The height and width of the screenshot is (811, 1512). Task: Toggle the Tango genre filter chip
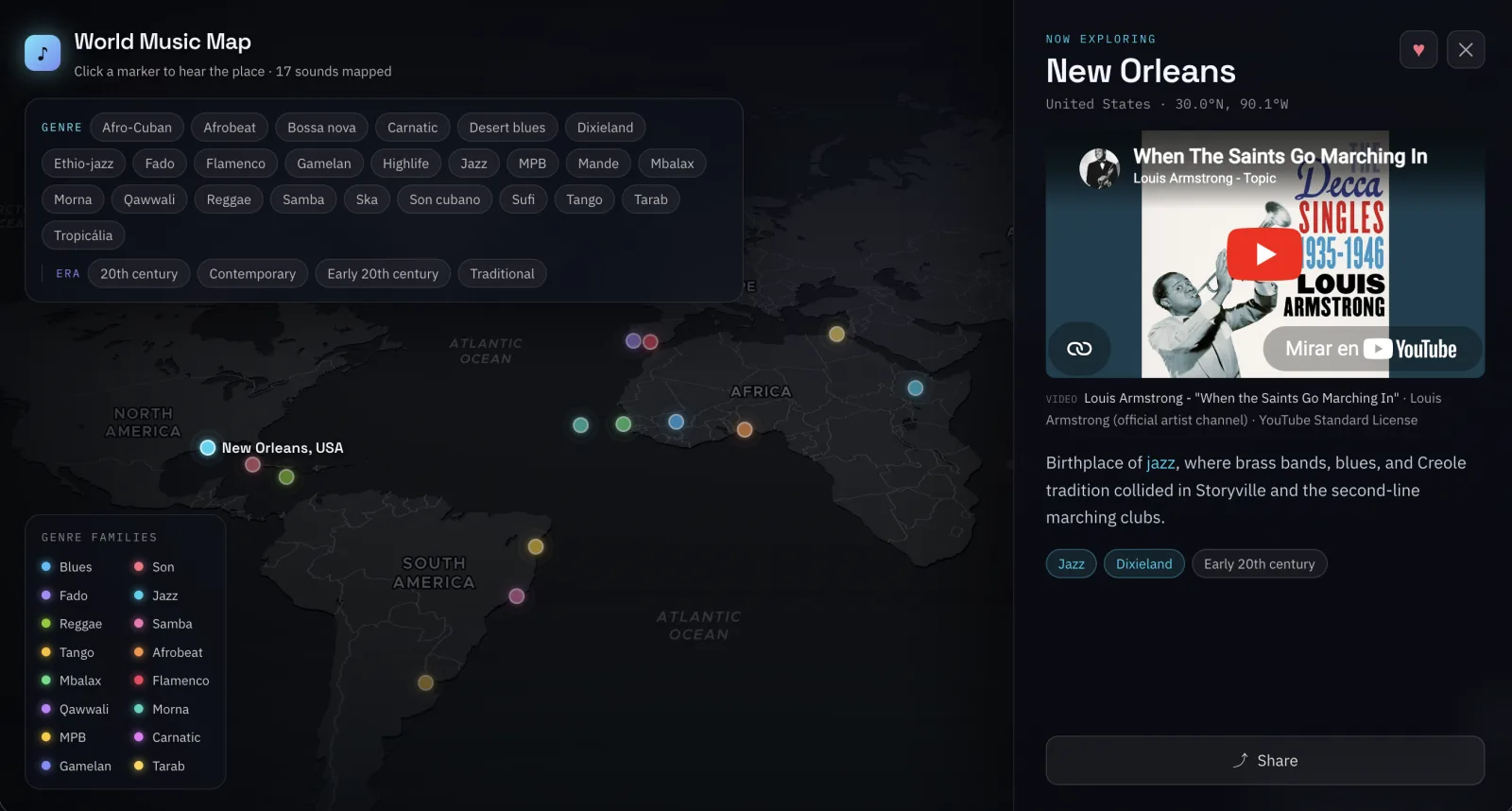point(584,199)
